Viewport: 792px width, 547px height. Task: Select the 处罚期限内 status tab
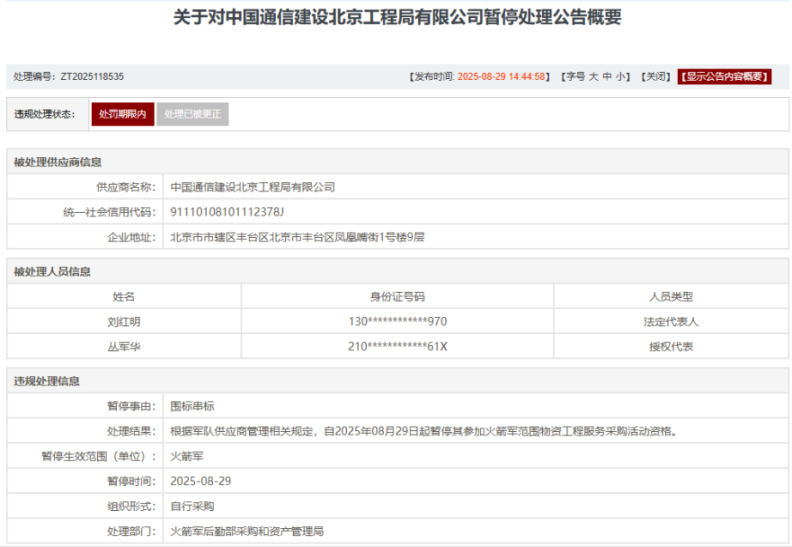pos(123,114)
